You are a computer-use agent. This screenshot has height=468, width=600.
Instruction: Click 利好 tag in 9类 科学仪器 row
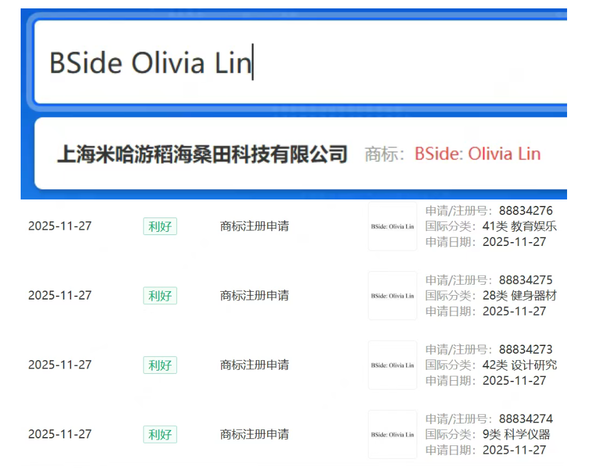point(160,434)
